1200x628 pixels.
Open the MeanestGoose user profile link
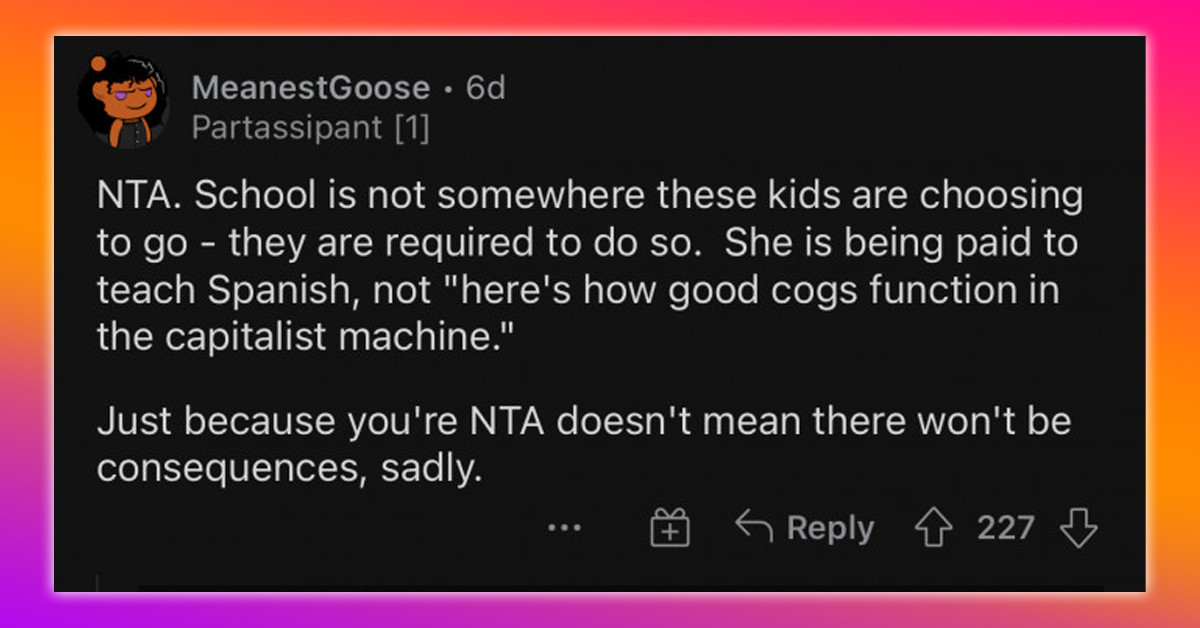coord(310,88)
